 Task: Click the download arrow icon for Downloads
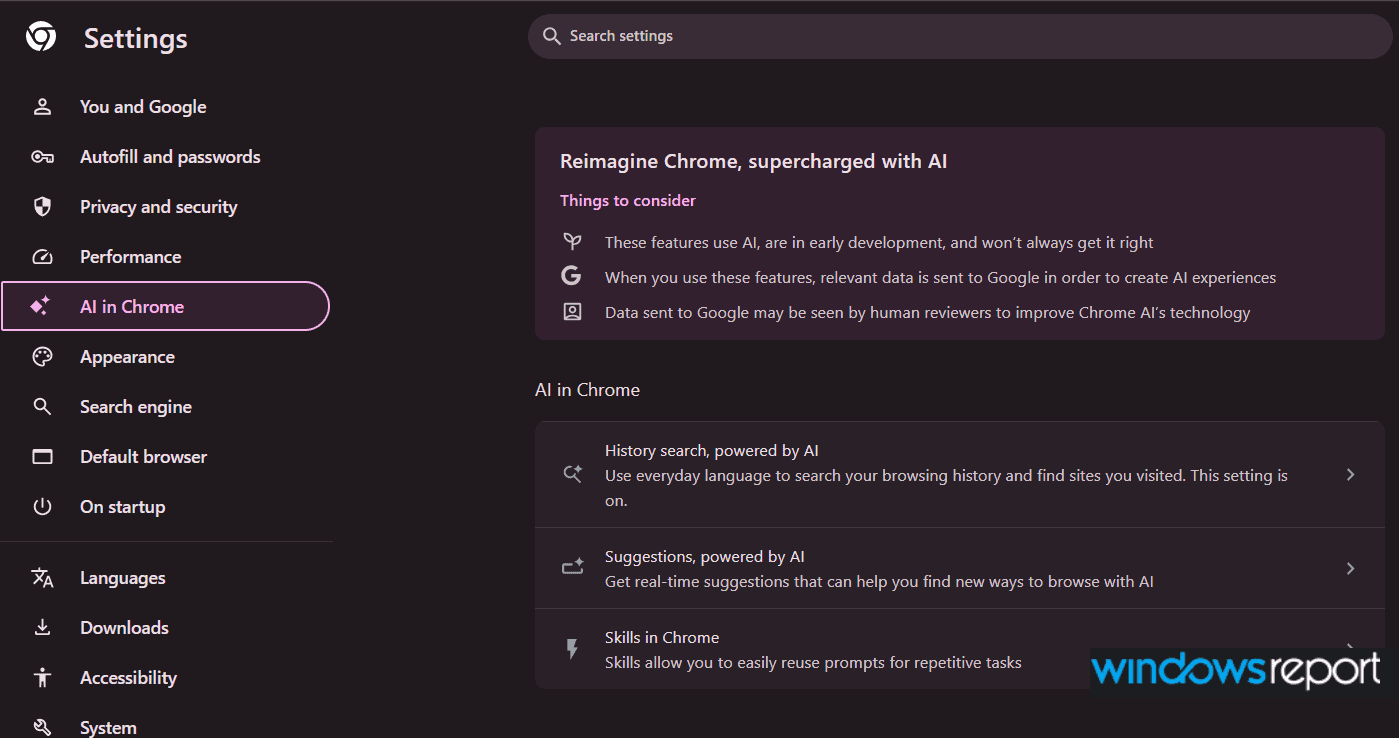click(x=42, y=628)
